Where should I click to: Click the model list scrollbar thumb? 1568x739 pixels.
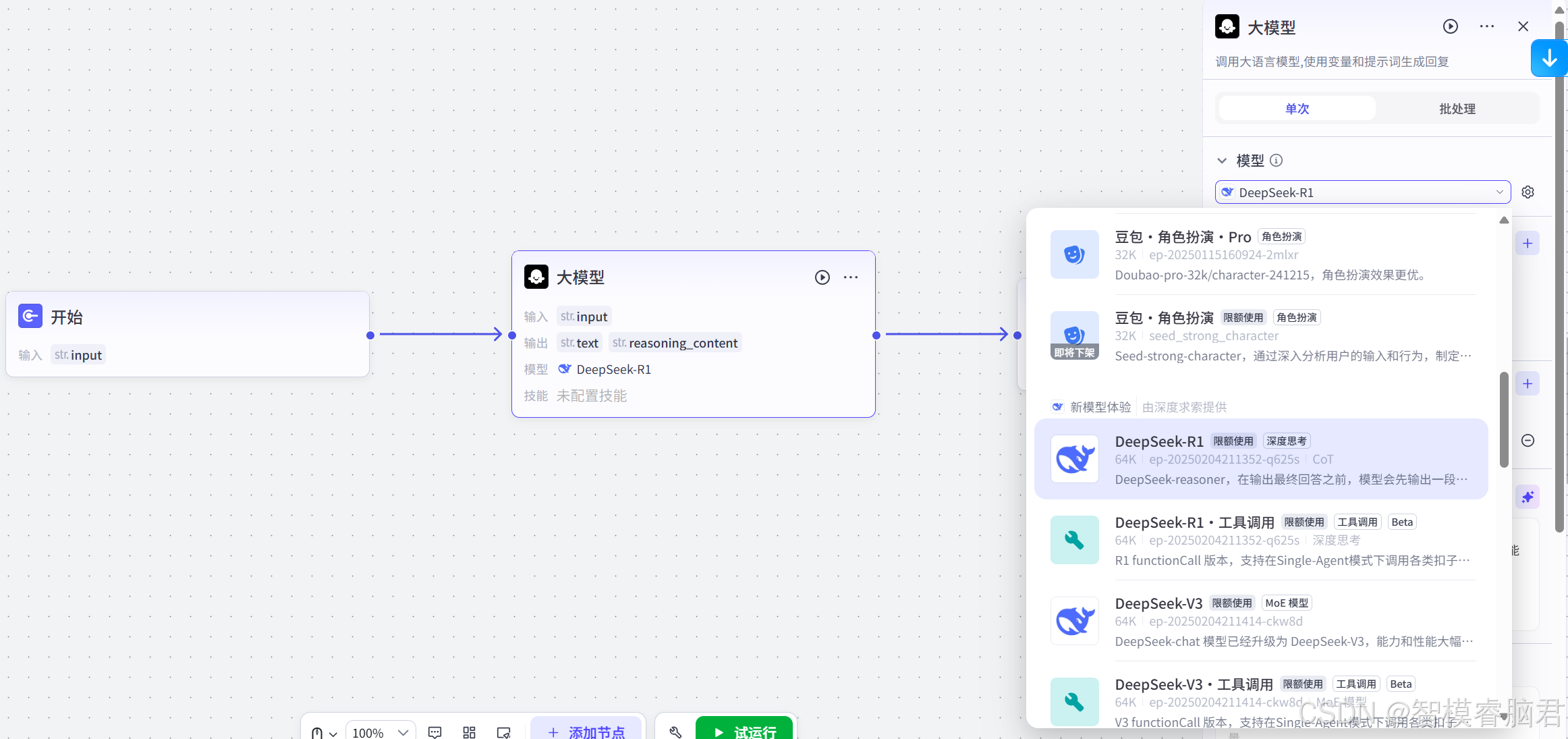(1504, 418)
